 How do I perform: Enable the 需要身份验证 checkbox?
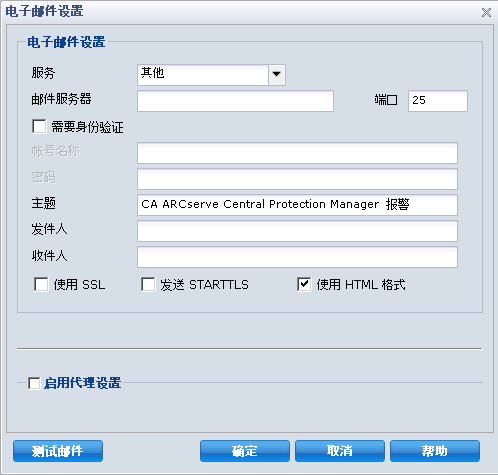point(39,127)
